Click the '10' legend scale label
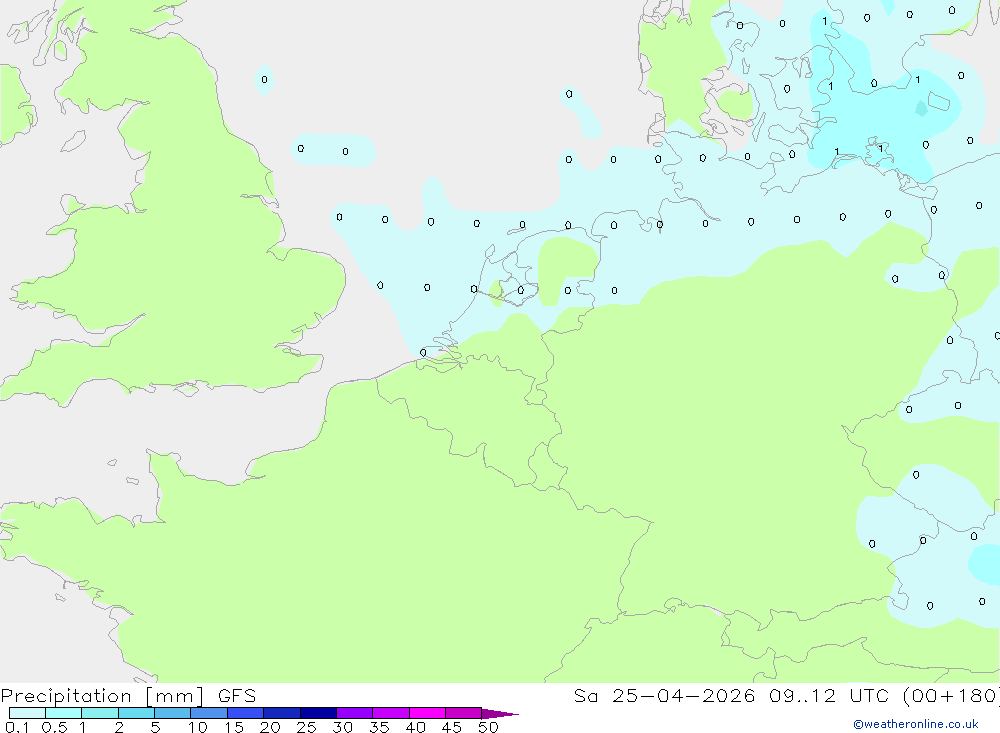This screenshot has height=733, width=1000. tap(198, 727)
